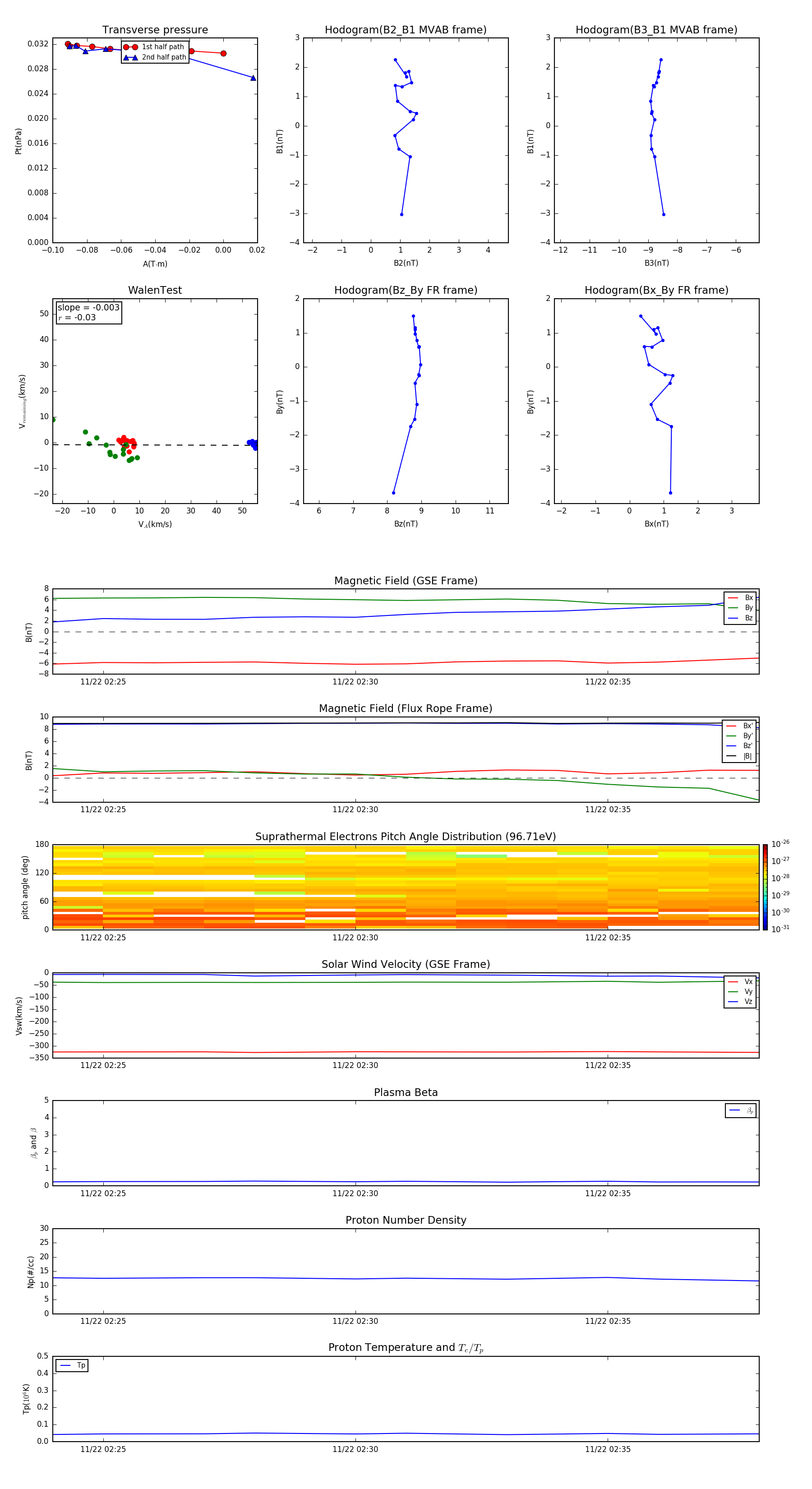
Task: Click the 'pitch angle (deg)' axis label
Action: click(x=25, y=887)
